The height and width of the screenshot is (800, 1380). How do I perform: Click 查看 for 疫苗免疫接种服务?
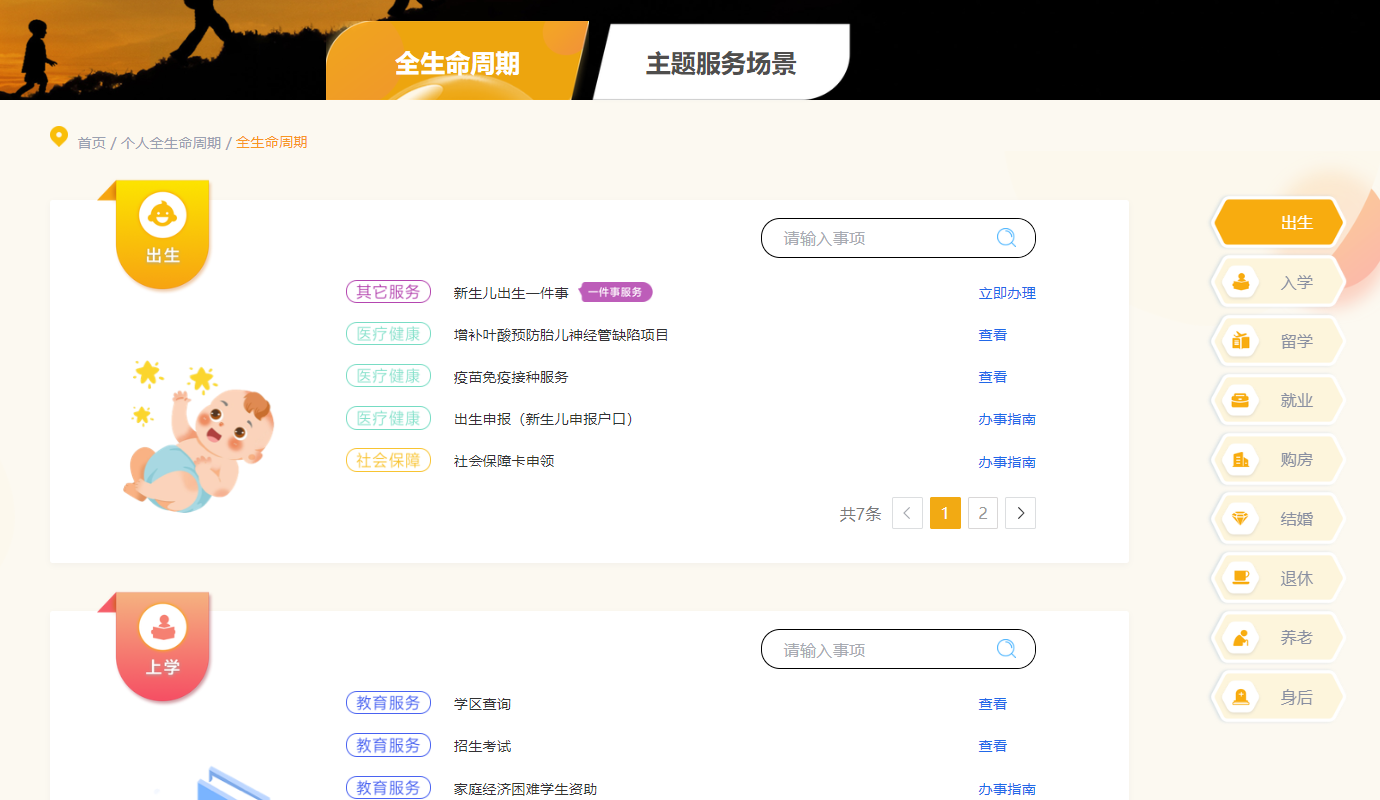[992, 377]
